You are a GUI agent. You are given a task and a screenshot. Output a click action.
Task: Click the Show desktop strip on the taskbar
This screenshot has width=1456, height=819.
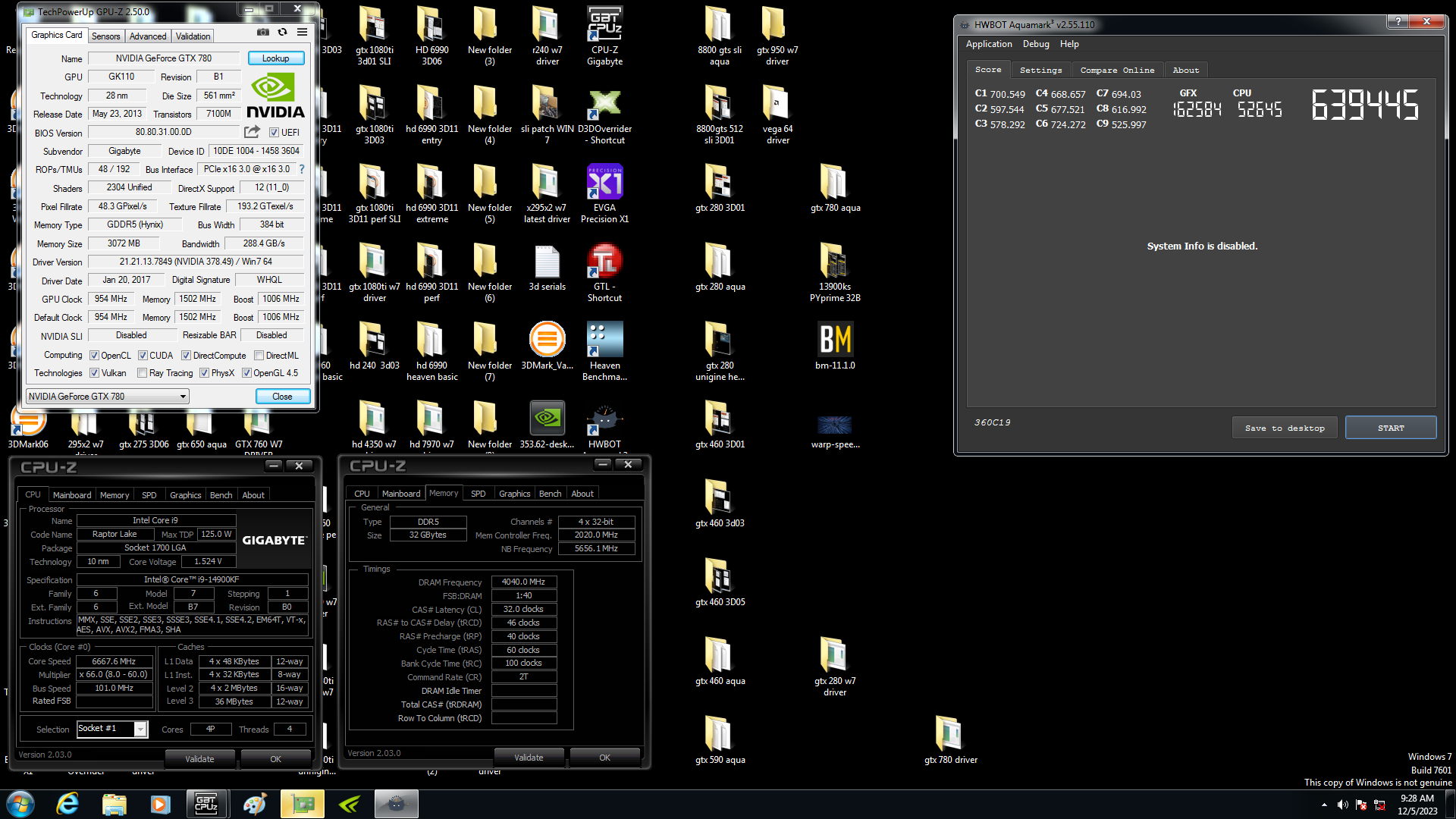point(1451,804)
